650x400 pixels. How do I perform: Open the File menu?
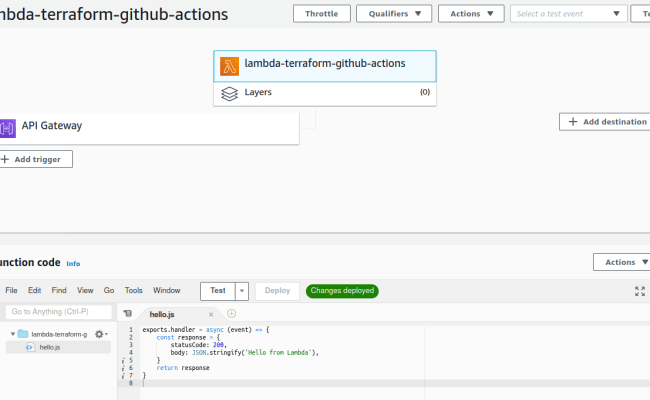click(11, 290)
